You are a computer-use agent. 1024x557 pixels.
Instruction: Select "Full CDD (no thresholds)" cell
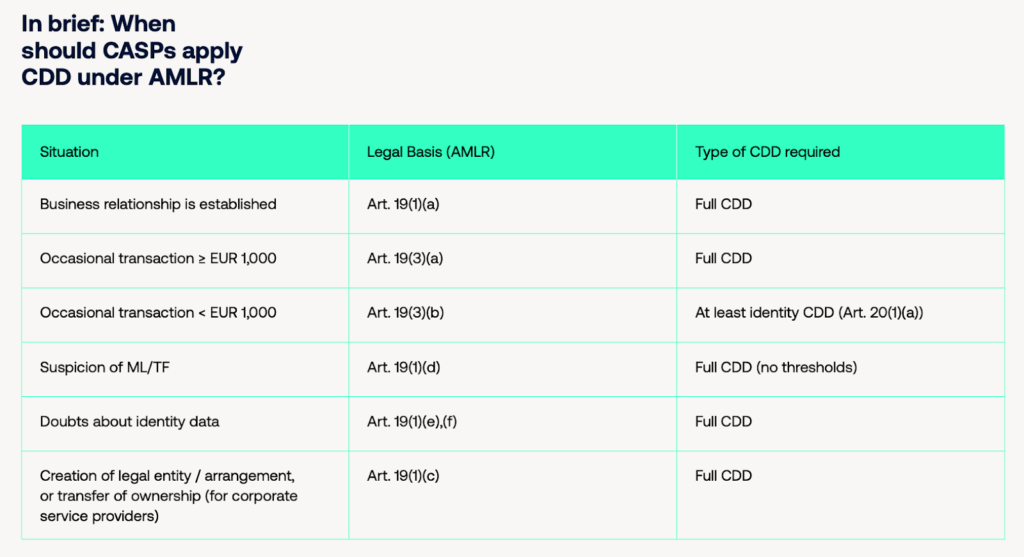(776, 367)
